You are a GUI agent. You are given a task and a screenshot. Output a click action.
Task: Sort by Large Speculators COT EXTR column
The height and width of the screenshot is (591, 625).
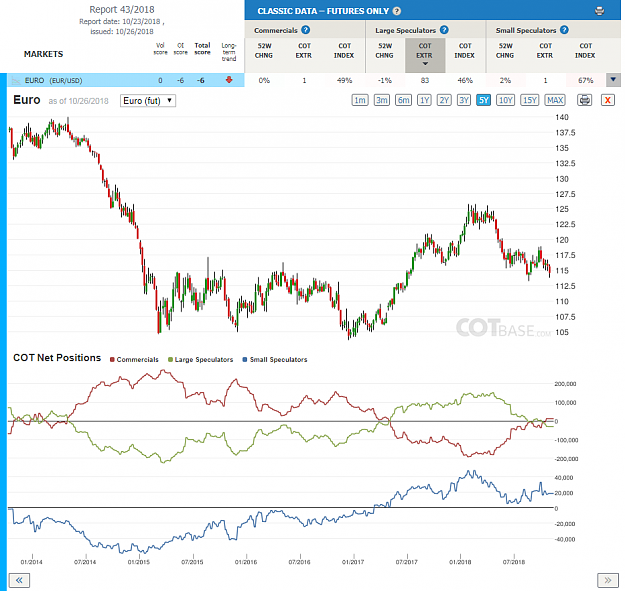[x=425, y=55]
